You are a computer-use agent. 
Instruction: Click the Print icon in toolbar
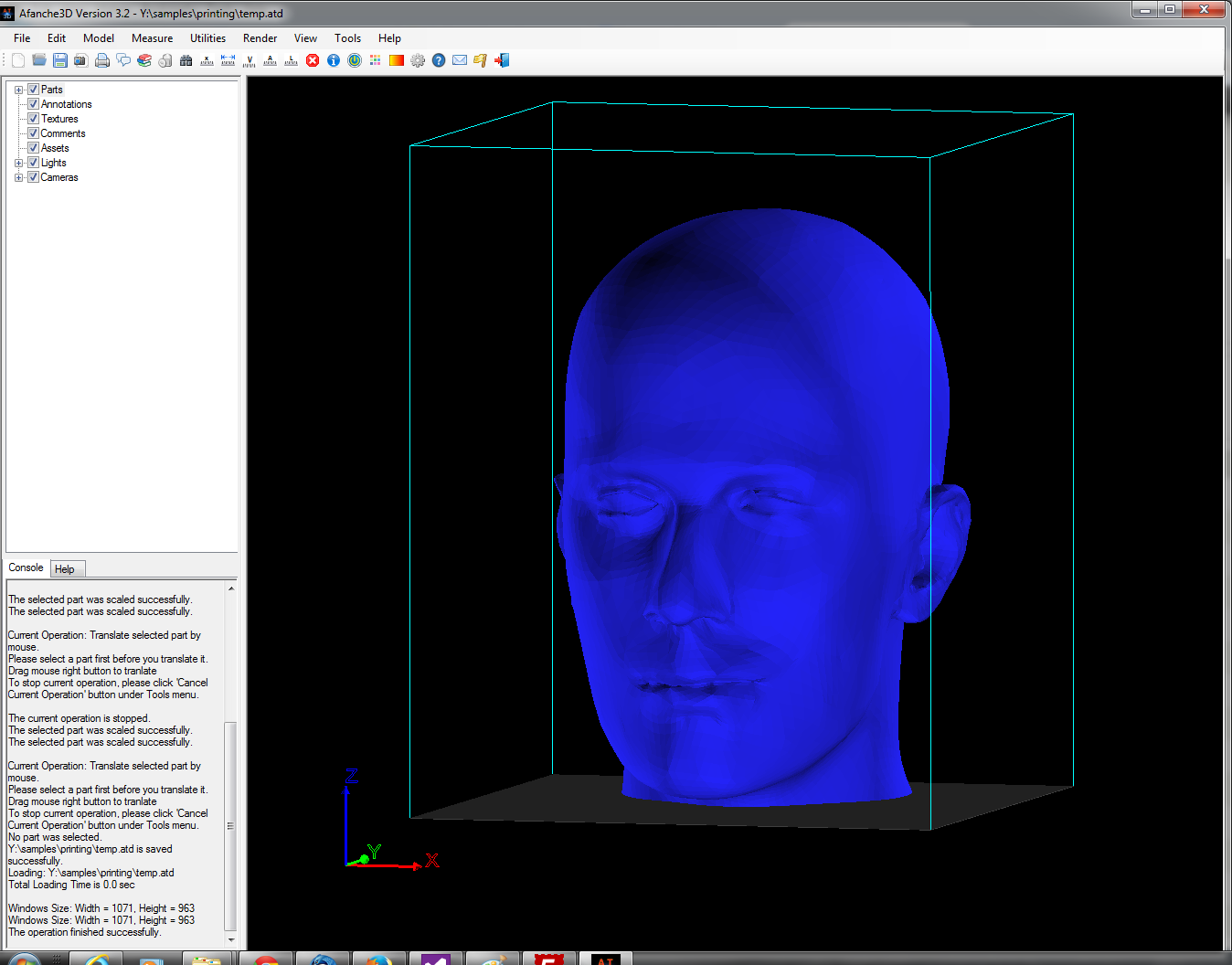coord(102,60)
